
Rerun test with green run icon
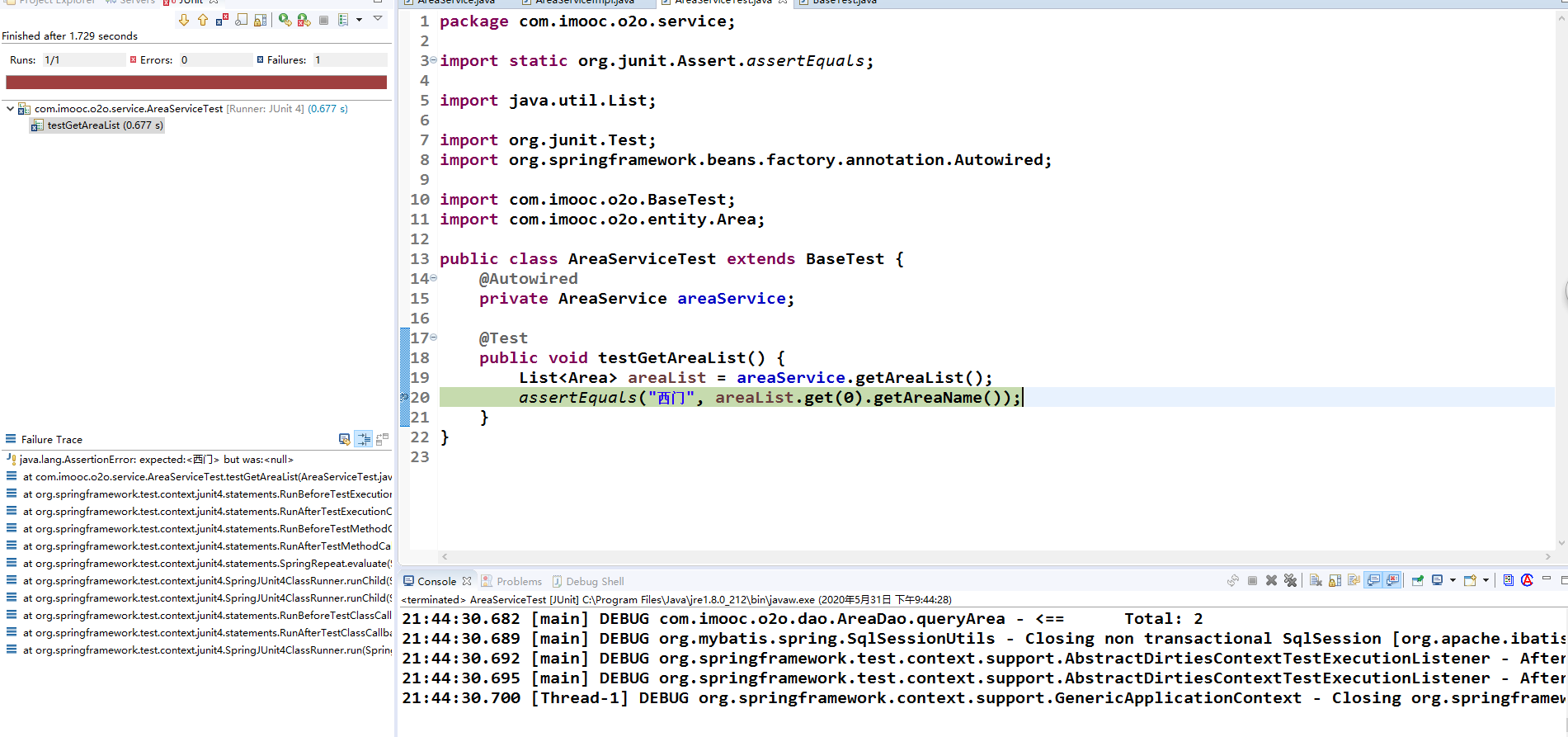(x=285, y=20)
